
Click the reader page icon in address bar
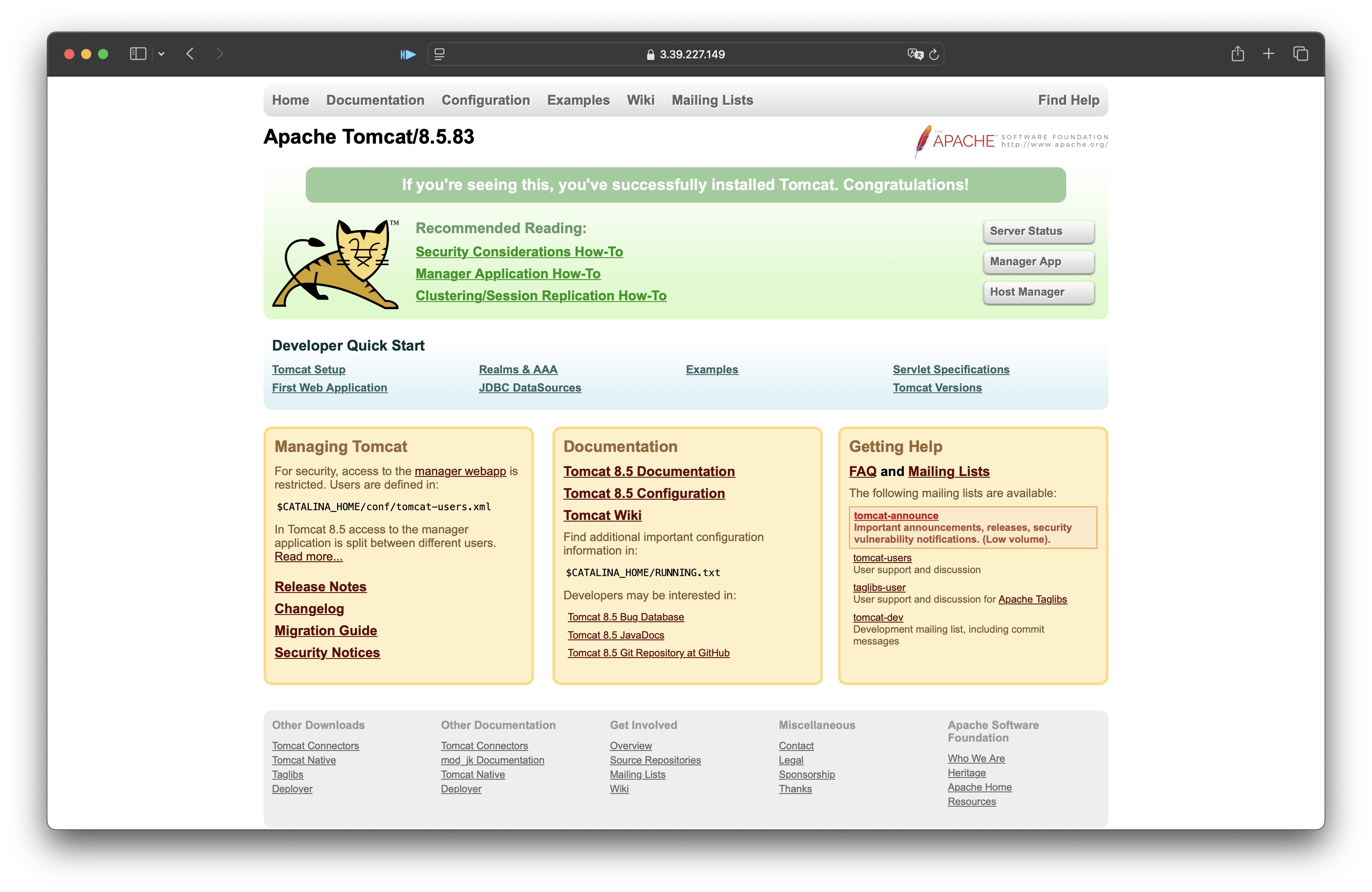click(439, 54)
